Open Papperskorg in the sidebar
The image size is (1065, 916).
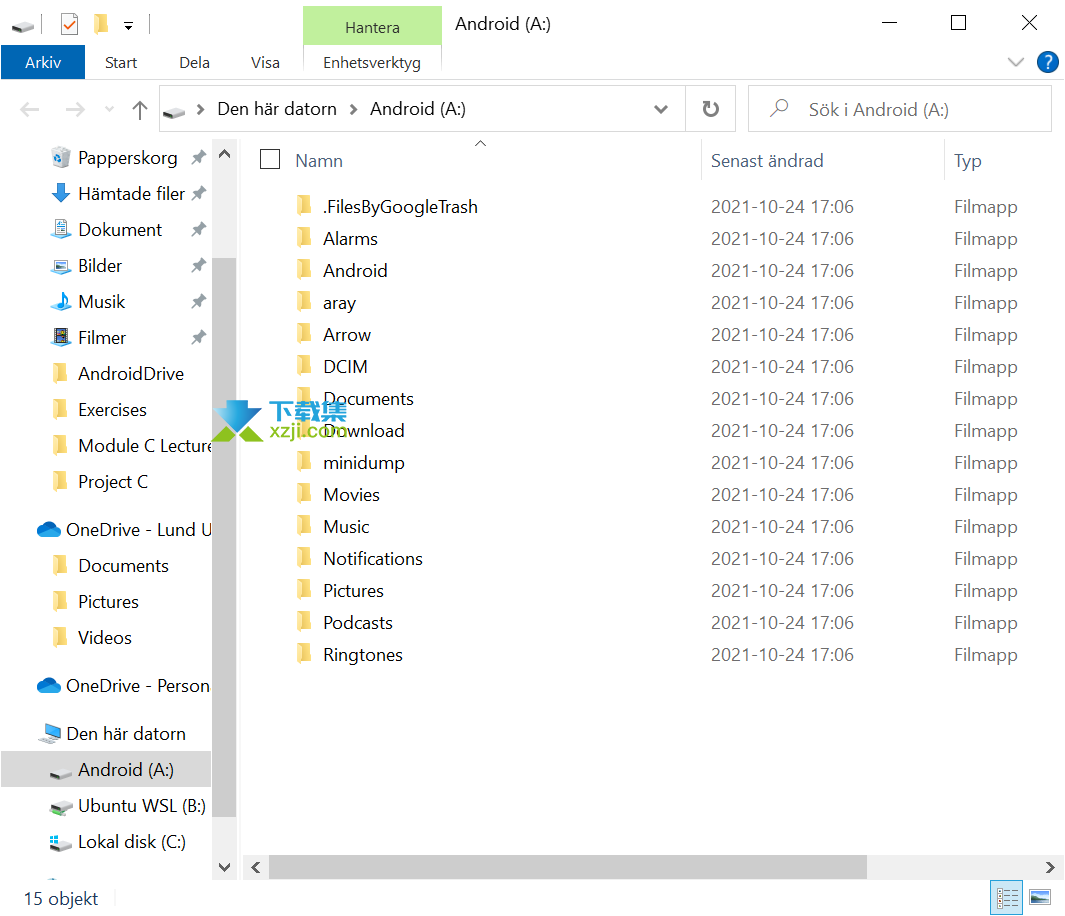pyautogui.click(x=127, y=158)
